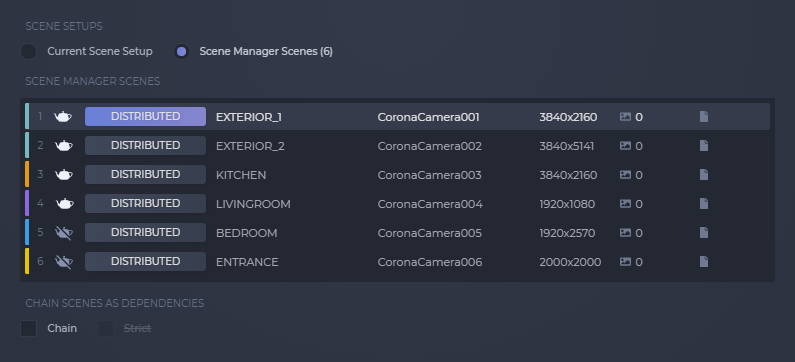Click the purple color tag on LIVINGROOM row

pos(27,203)
